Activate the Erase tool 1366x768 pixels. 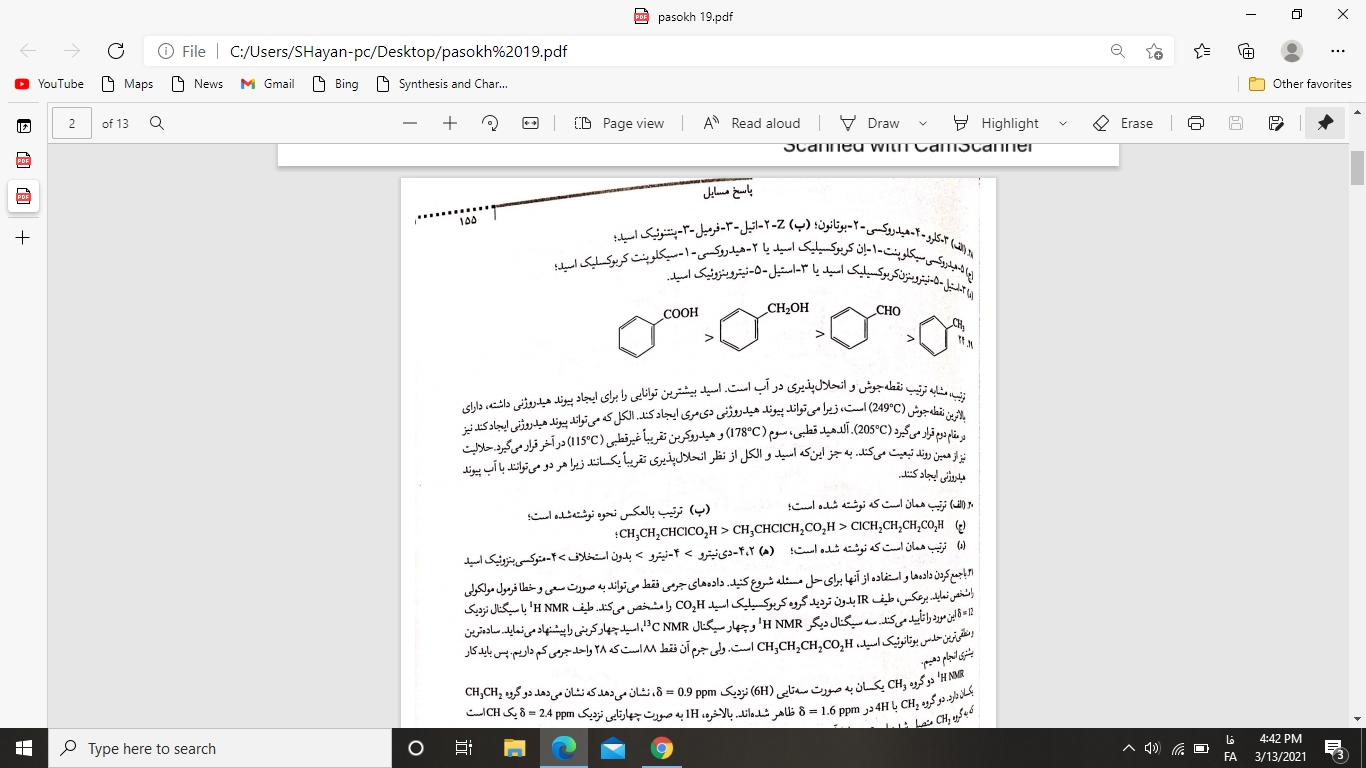pos(1124,122)
